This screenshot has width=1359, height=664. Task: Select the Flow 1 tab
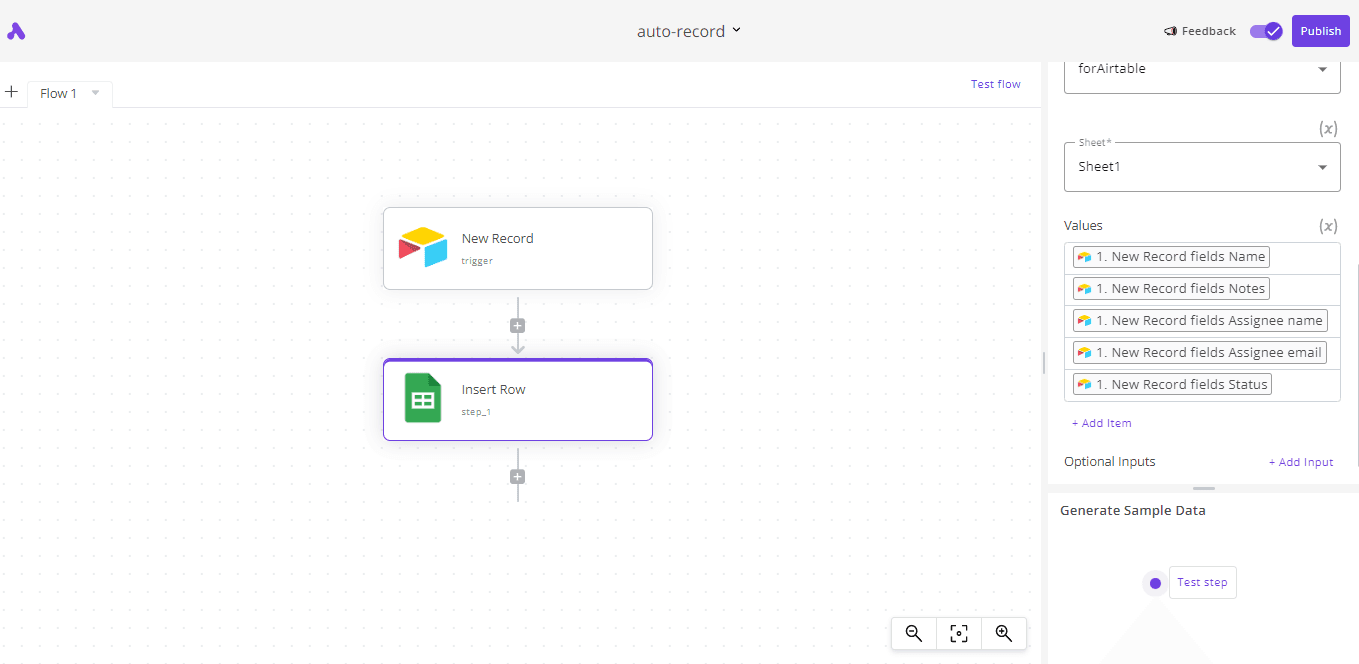point(57,93)
